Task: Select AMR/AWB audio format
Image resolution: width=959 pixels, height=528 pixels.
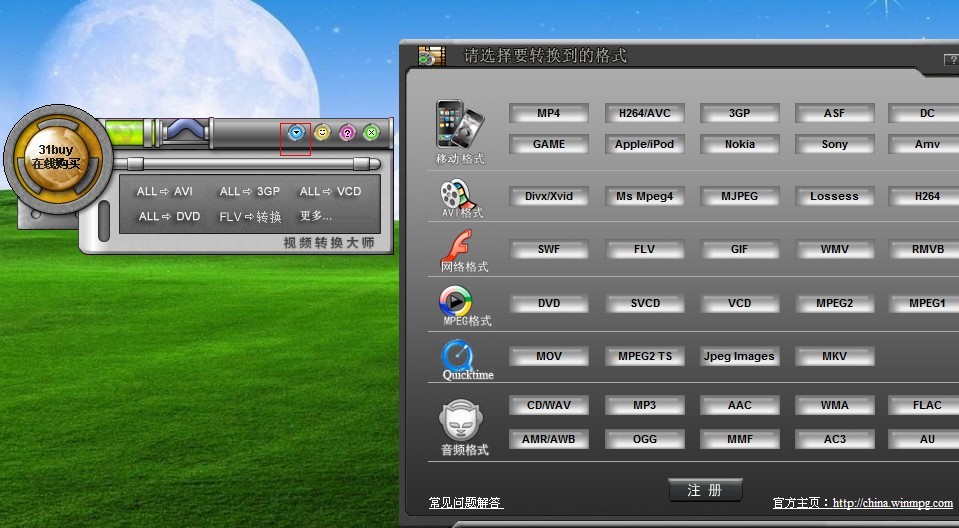Action: point(549,439)
